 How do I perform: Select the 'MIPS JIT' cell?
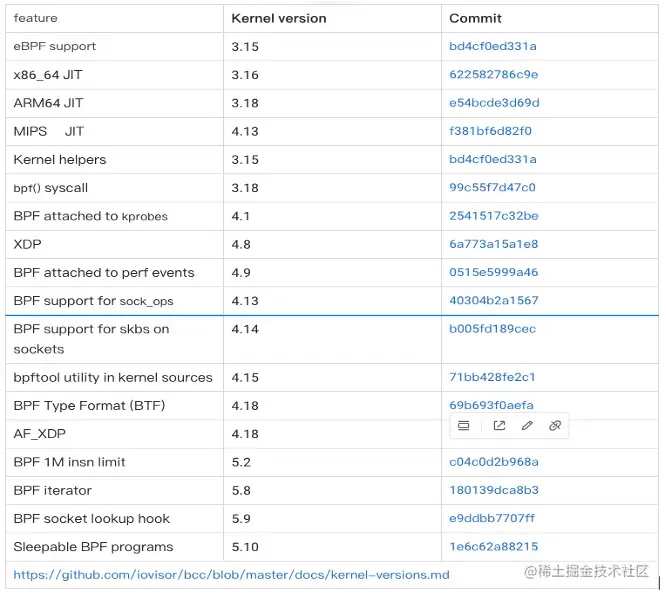(114, 131)
